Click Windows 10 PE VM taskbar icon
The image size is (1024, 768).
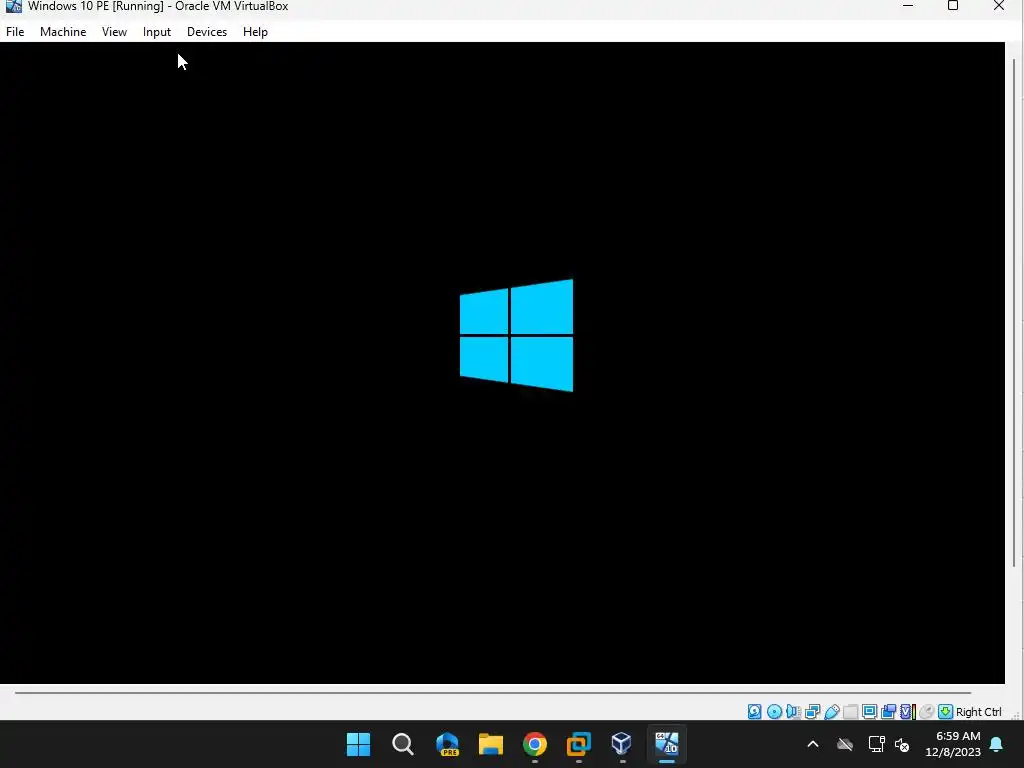point(667,744)
